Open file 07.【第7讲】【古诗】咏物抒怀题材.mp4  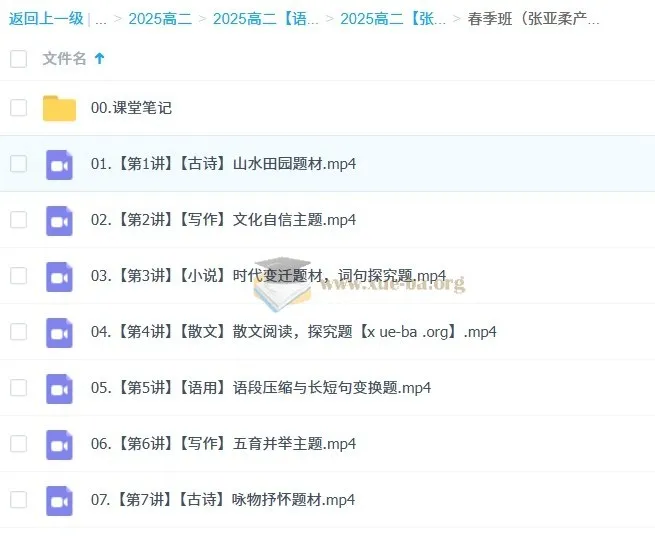[223, 500]
